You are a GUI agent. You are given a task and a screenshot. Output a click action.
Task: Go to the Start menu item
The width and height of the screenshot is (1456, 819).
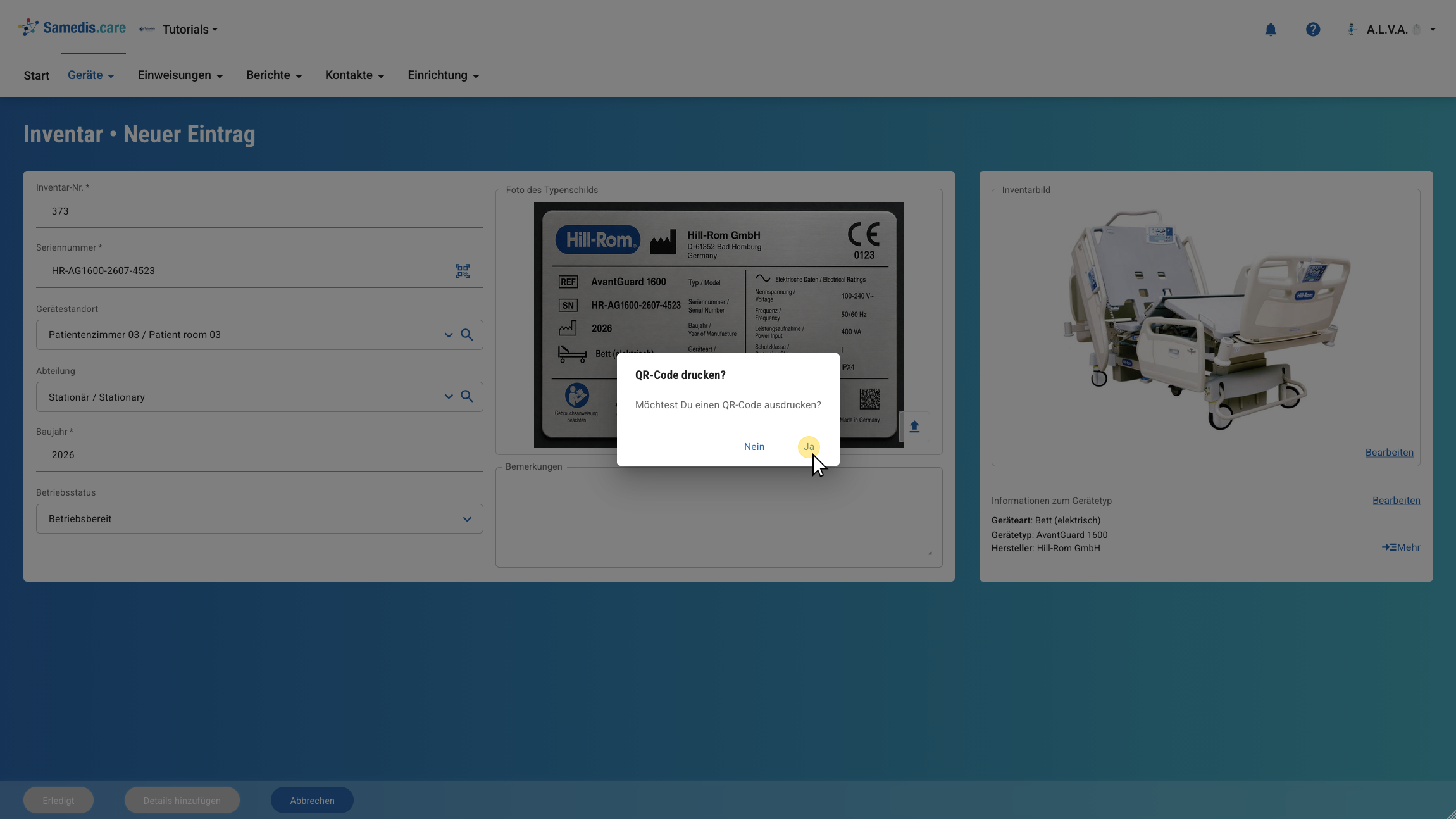37,76
